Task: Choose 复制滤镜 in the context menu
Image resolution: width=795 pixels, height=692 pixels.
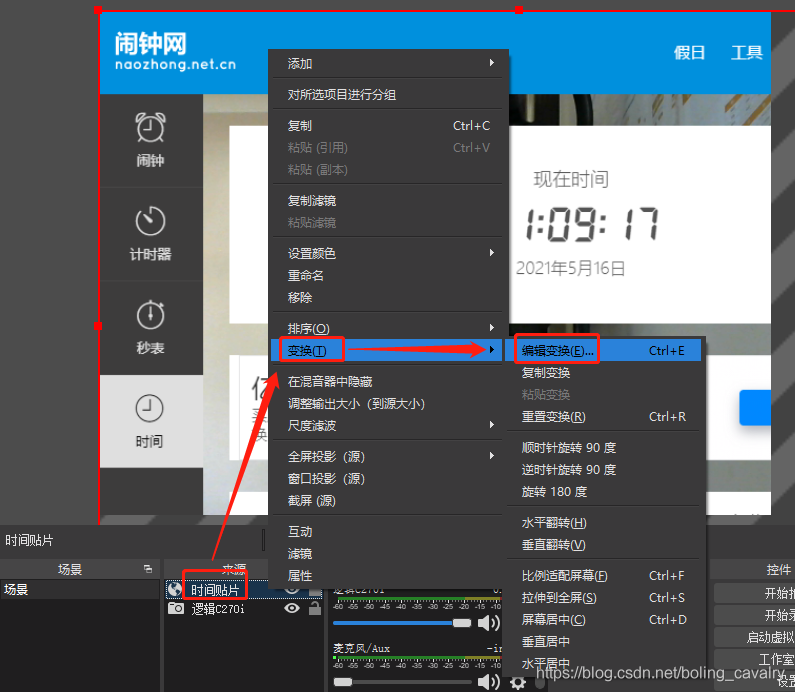Action: point(388,200)
